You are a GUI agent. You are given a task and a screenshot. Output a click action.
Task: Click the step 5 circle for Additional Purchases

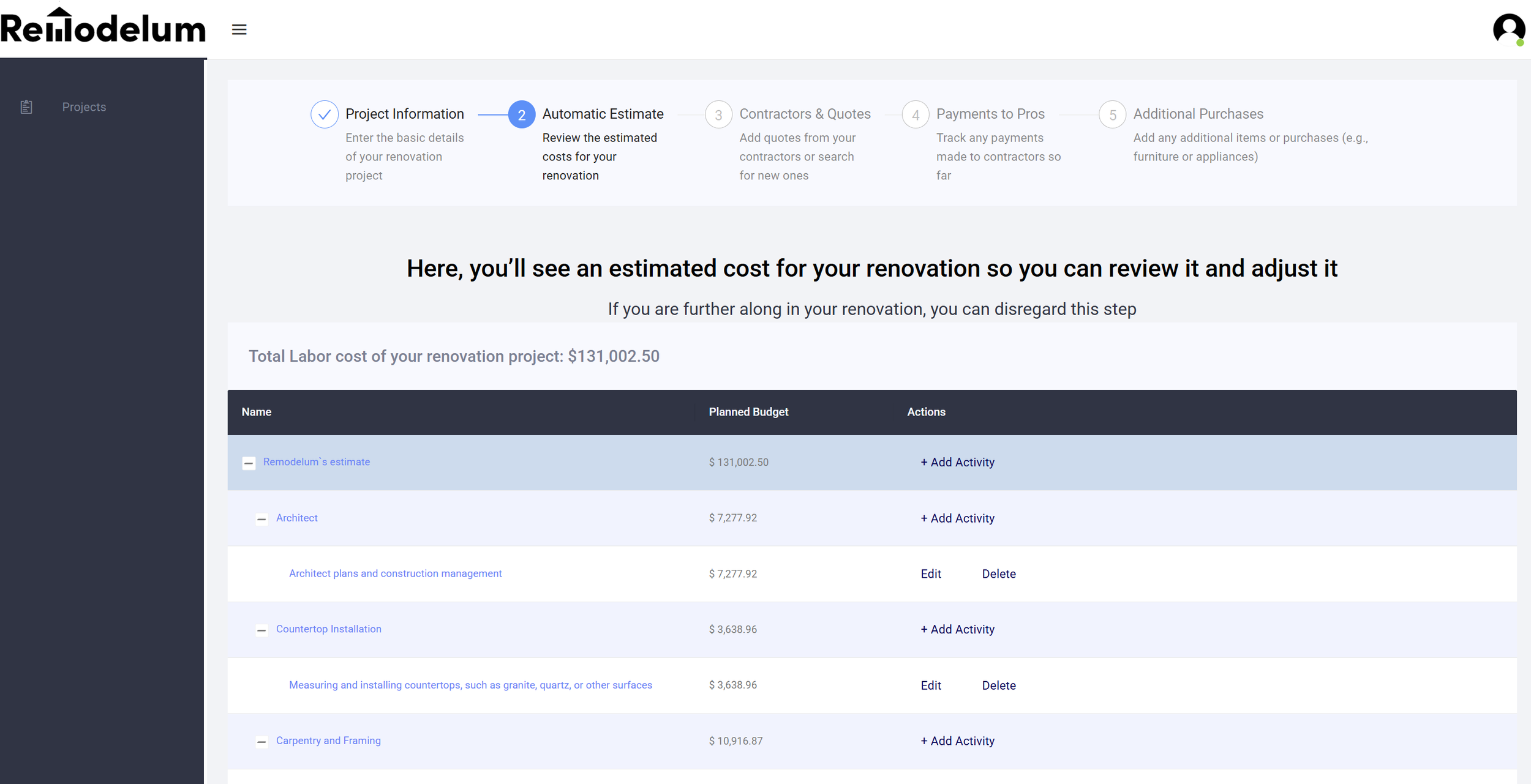pos(1112,114)
